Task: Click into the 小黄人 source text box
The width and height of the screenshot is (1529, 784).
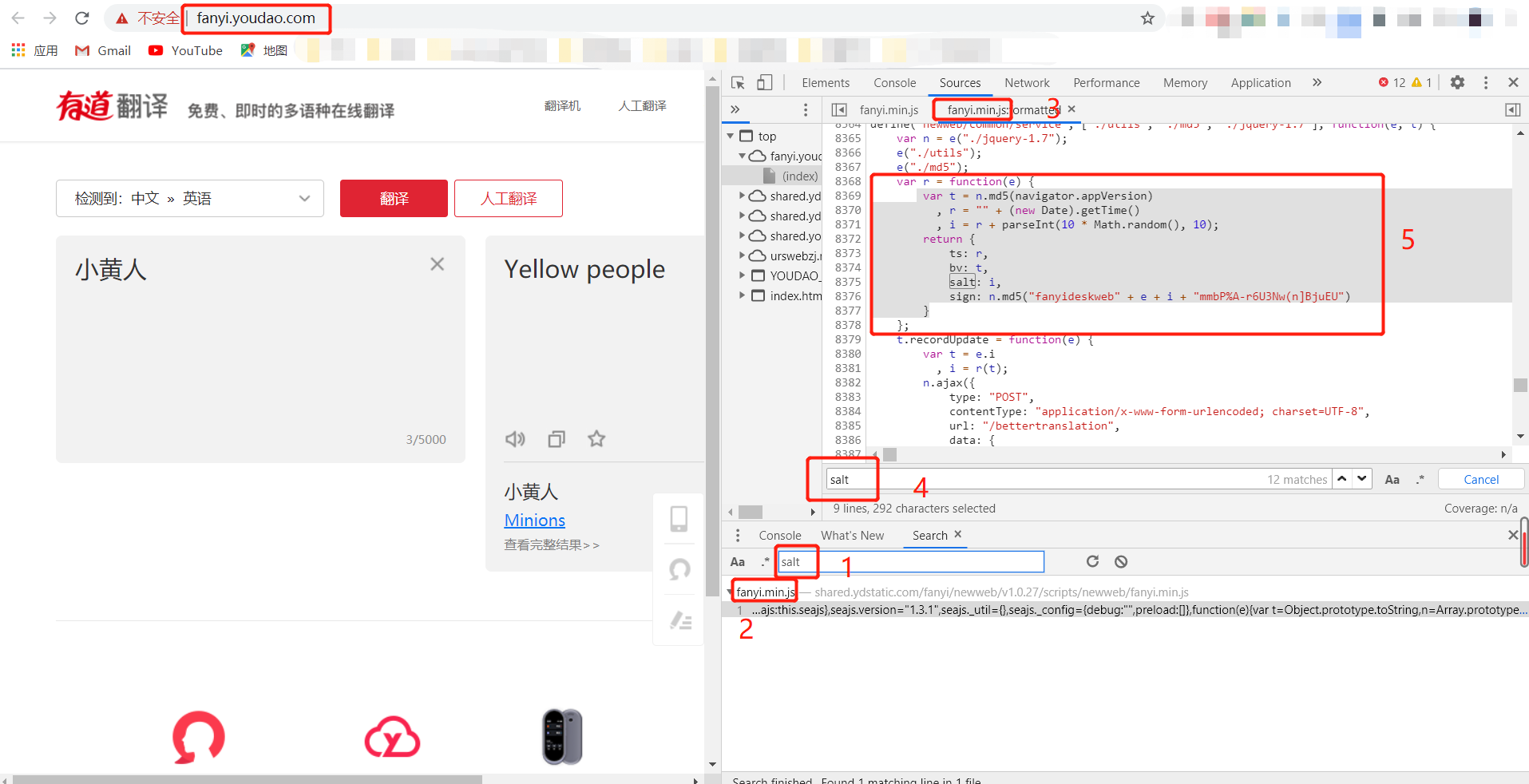Action: [260, 349]
